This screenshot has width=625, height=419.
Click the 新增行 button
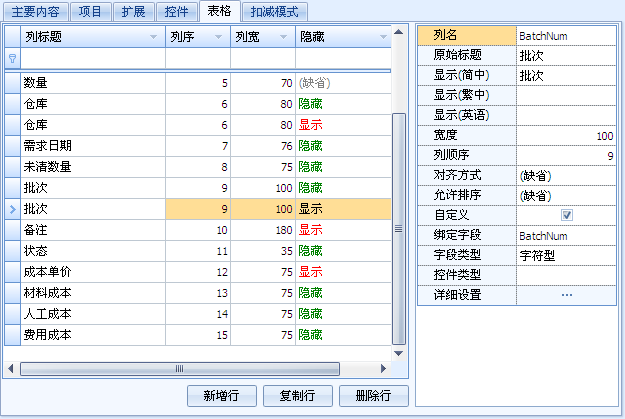pyautogui.click(x=221, y=395)
